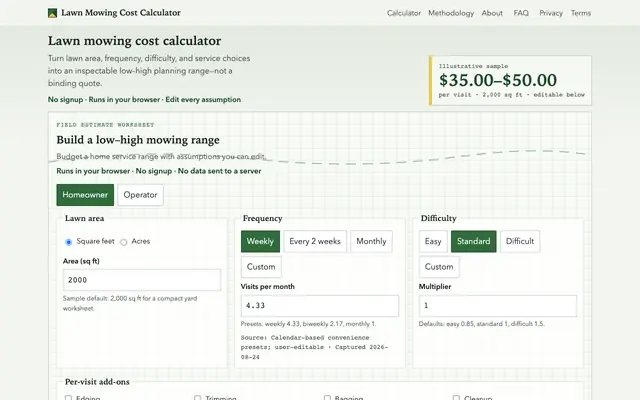This screenshot has width=640, height=400.
Task: Set difficulty to Difficult
Action: (520, 241)
